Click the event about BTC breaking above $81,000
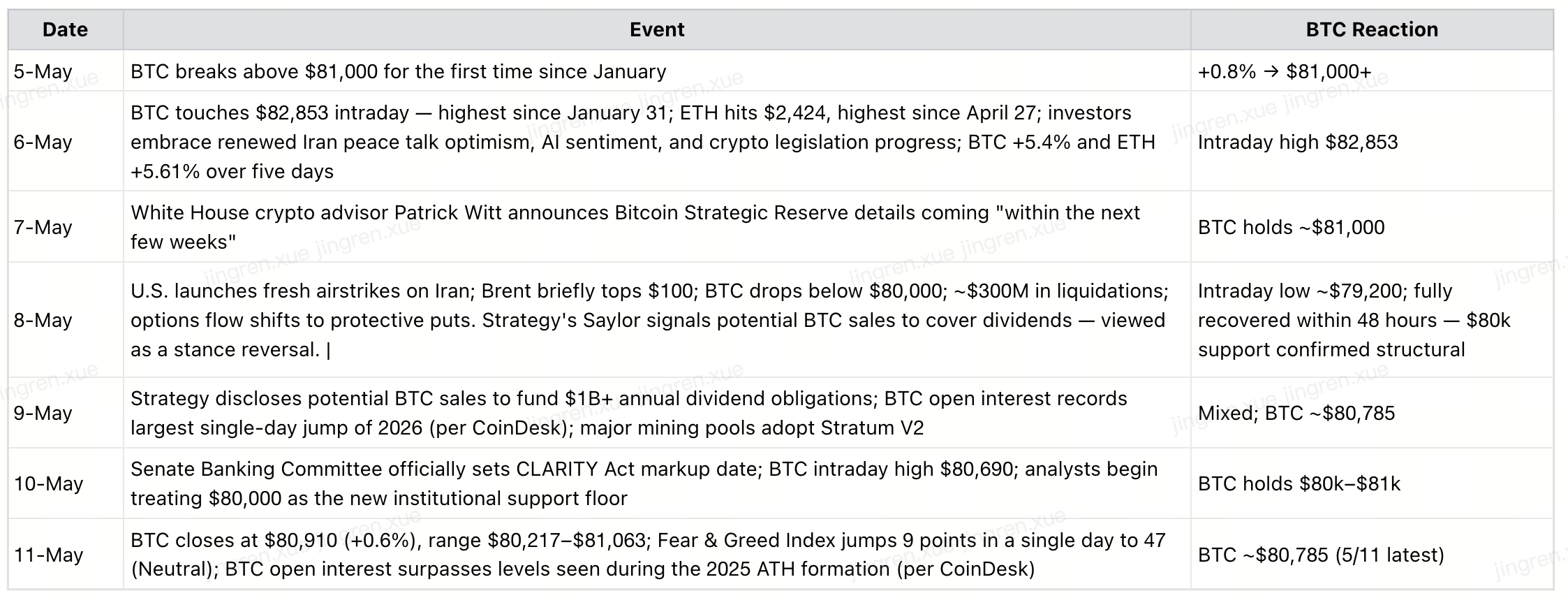 [x=657, y=71]
